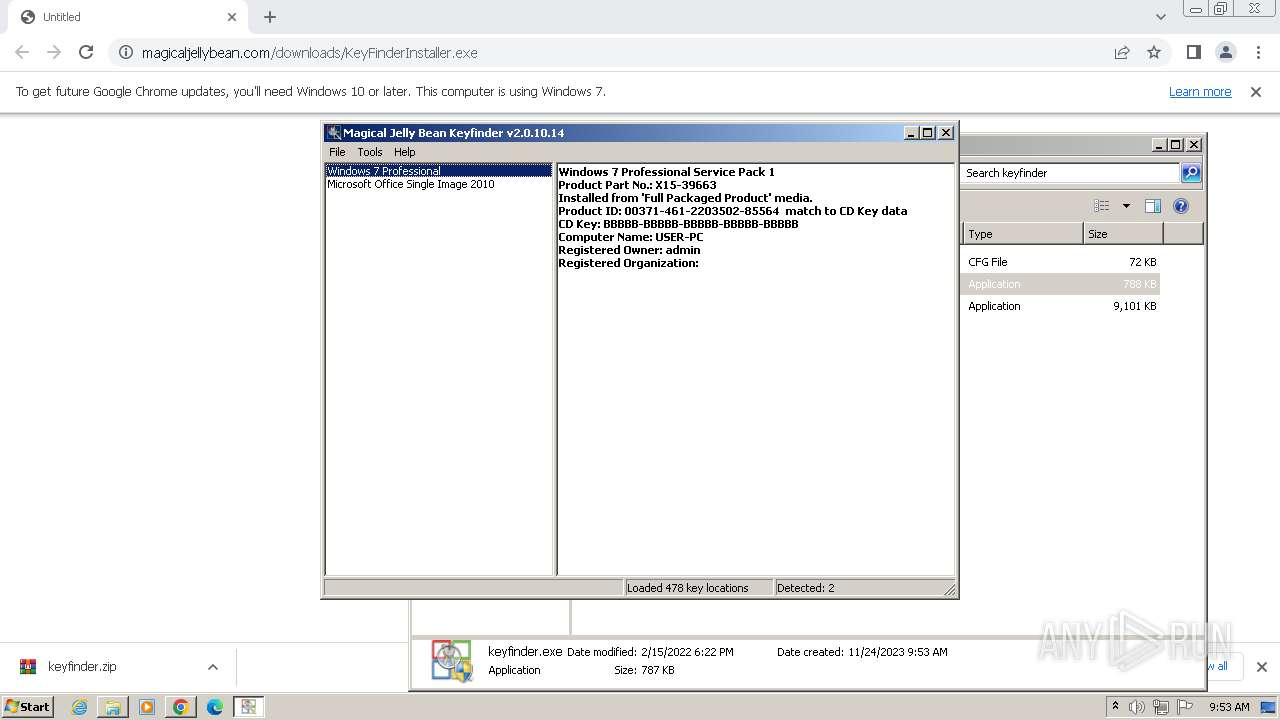Open Windows Explorer from the taskbar
This screenshot has height=720, width=1280.
click(113, 707)
